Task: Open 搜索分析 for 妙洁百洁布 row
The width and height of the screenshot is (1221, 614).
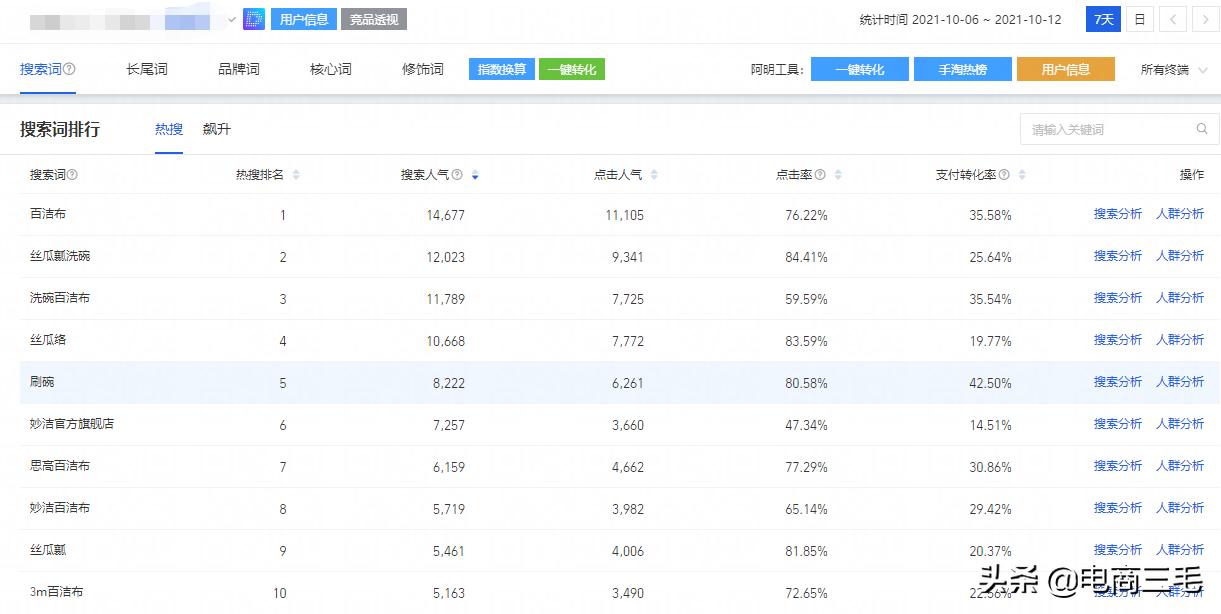Action: pos(1118,508)
